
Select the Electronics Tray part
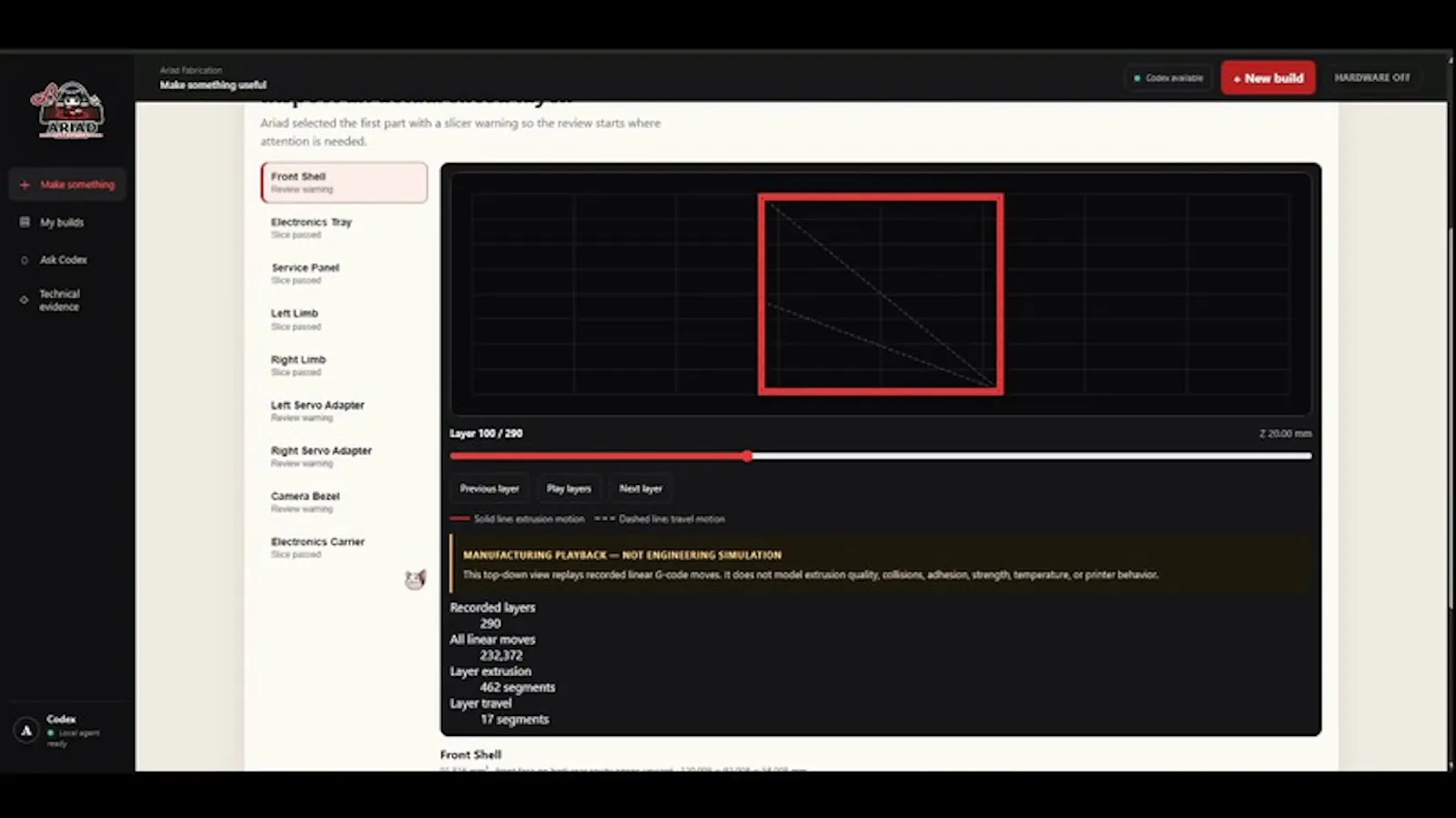tap(344, 227)
